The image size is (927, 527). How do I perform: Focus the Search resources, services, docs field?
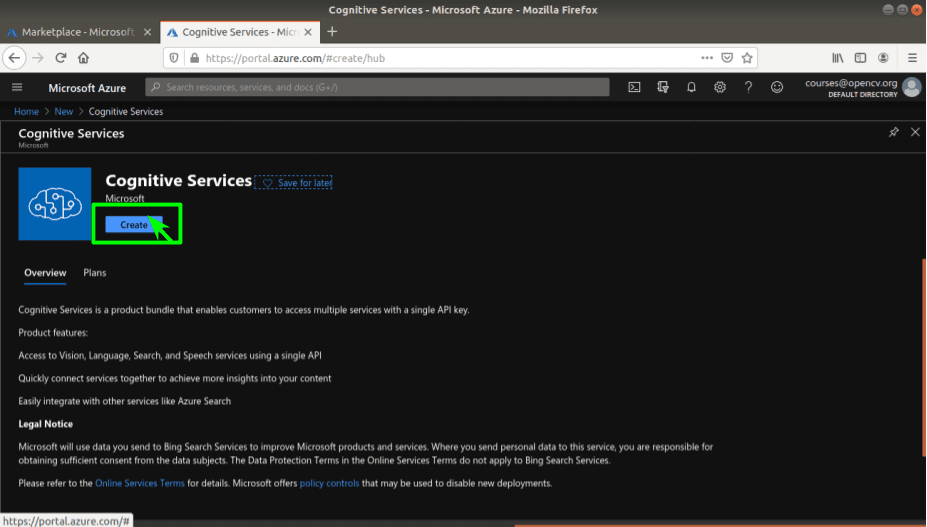[377, 88]
